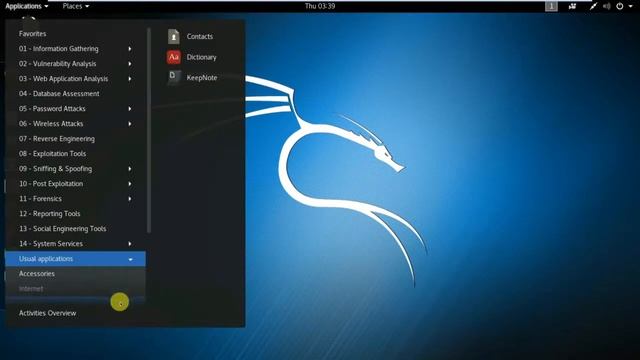Click the menu's vertical scrollbar
This screenshot has height=360, width=640.
149,131
